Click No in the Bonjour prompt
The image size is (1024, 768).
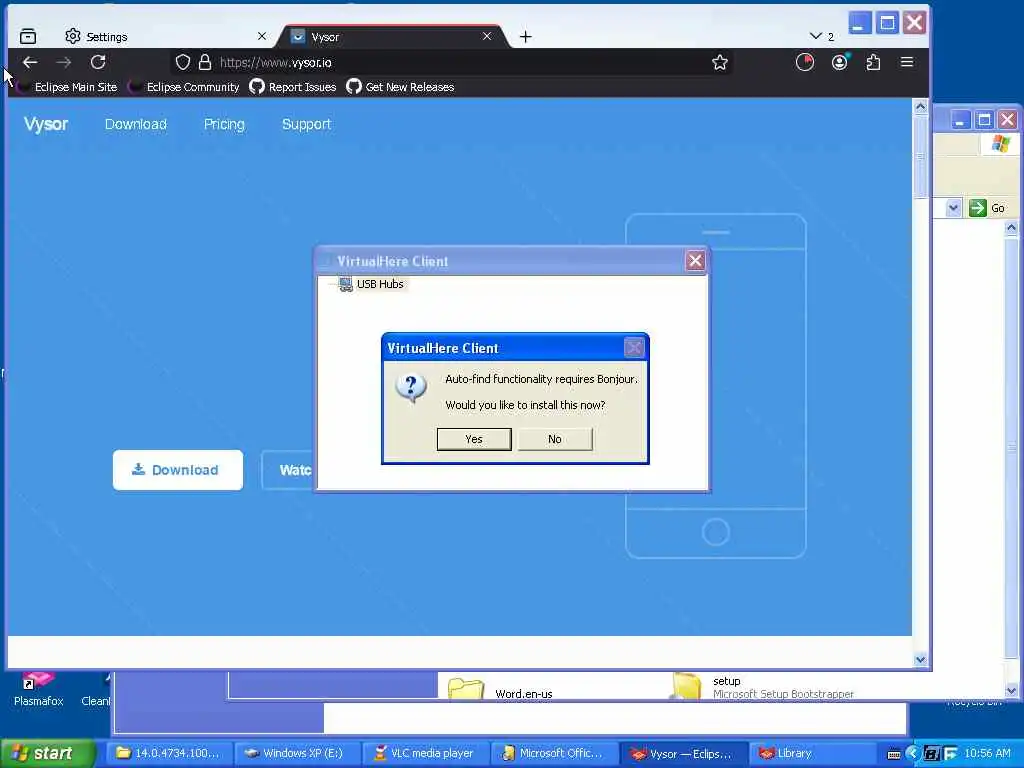coord(554,439)
